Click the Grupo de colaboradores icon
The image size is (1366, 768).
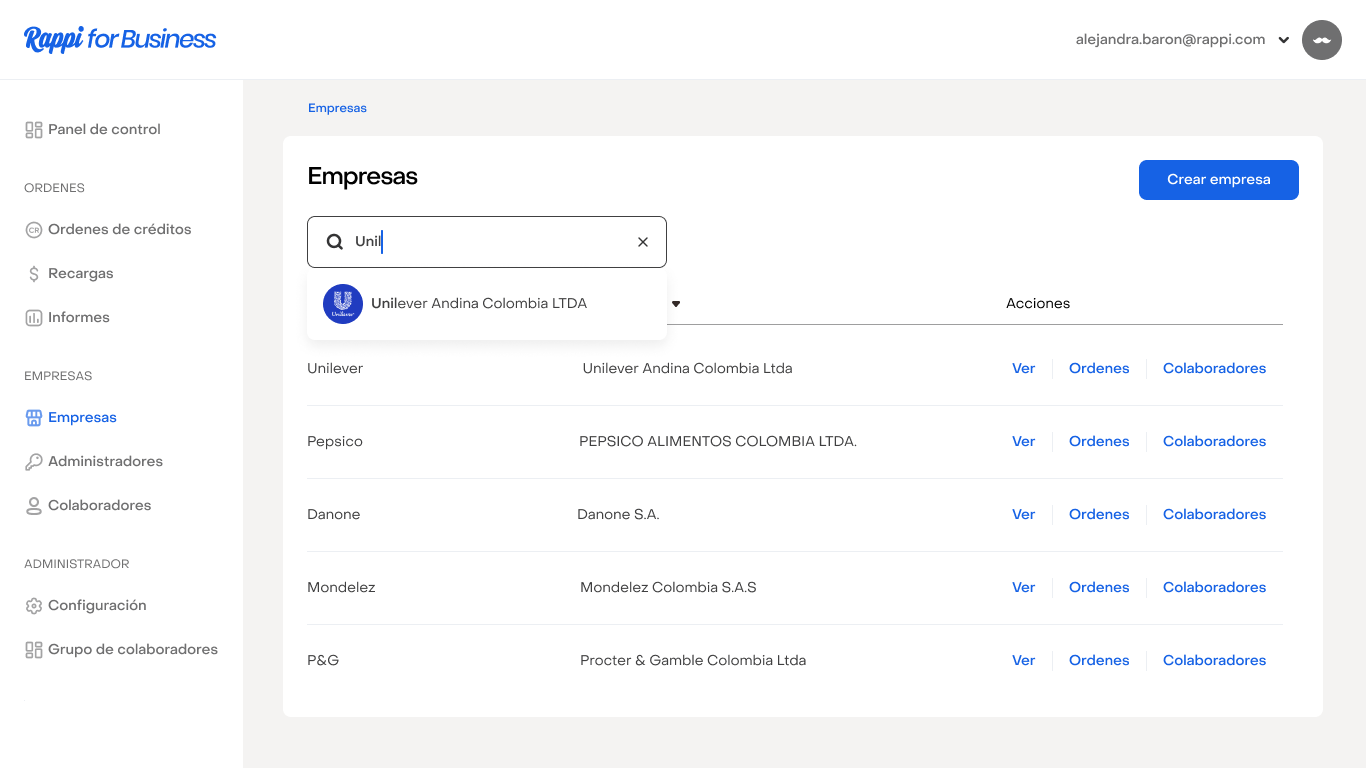(x=34, y=650)
